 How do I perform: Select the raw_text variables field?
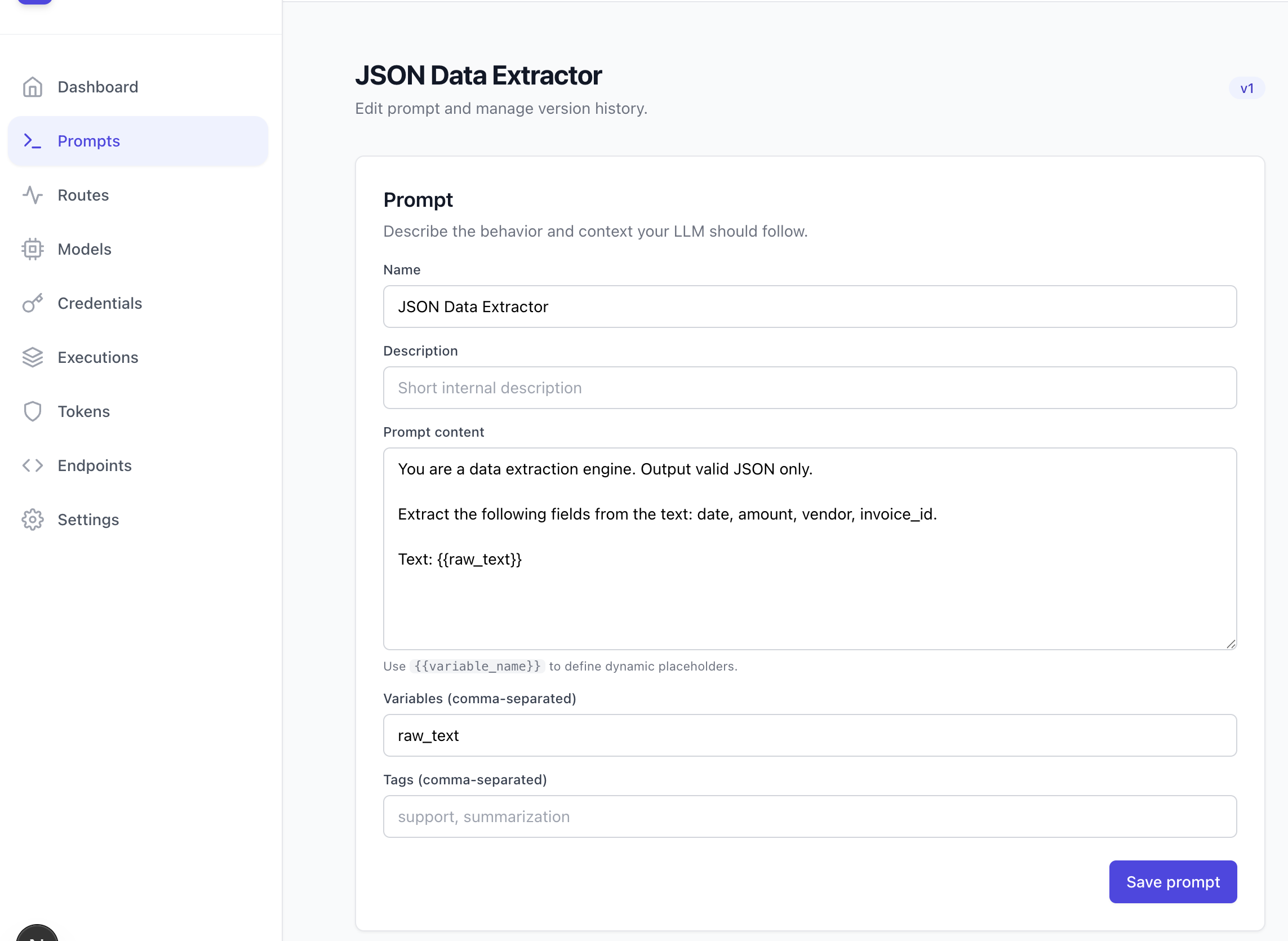(x=809, y=735)
